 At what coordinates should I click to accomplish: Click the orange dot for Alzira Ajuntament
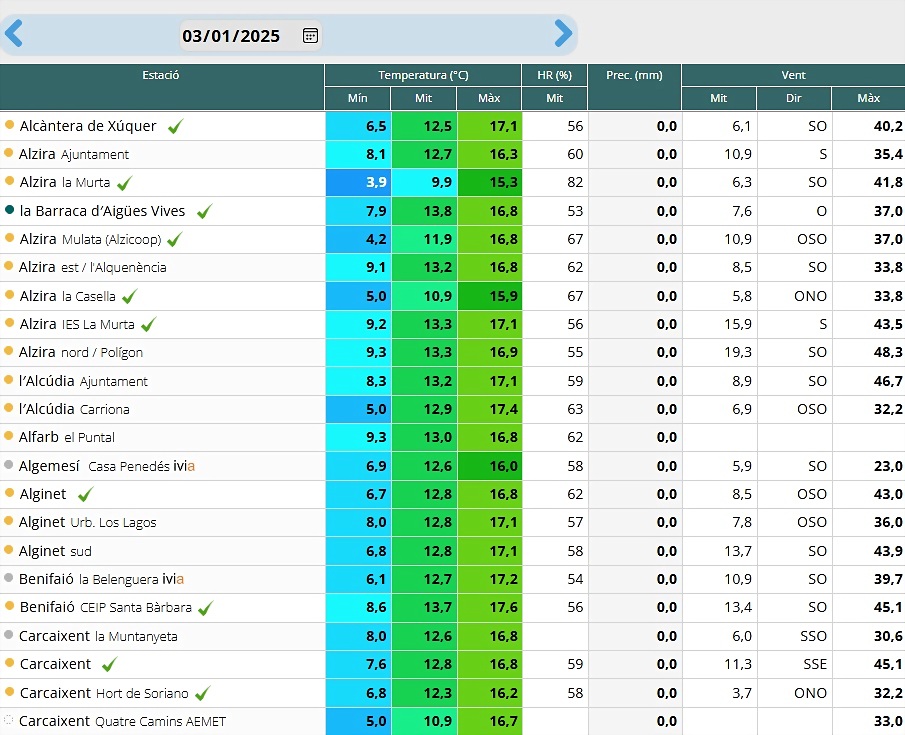point(8,153)
